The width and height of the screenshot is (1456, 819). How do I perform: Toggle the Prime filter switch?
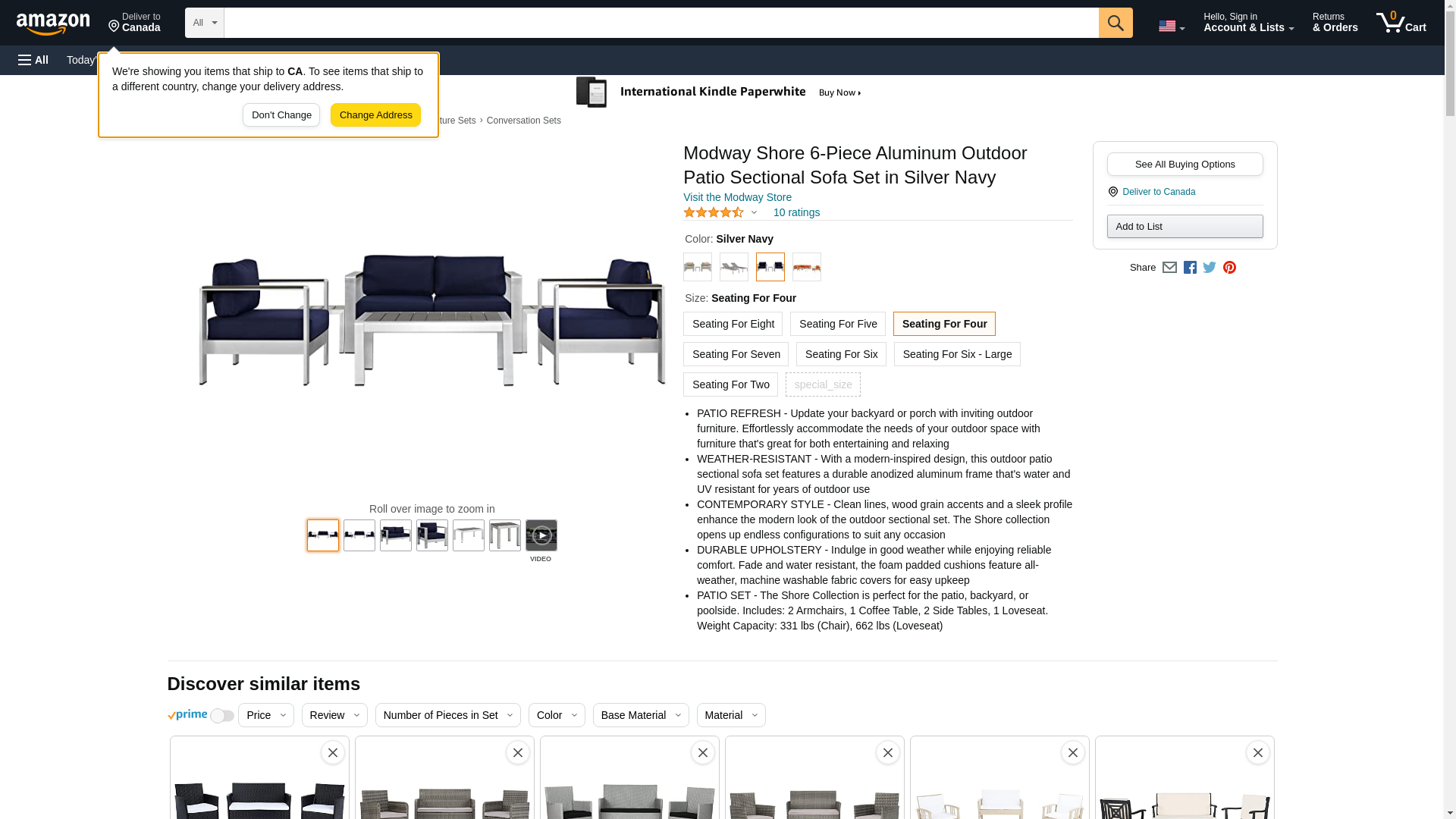tap(221, 716)
